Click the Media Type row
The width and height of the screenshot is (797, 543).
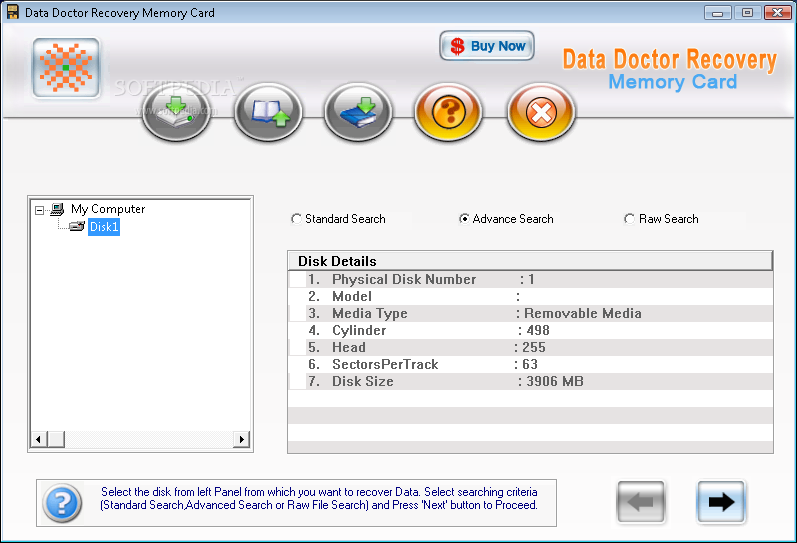pos(530,313)
